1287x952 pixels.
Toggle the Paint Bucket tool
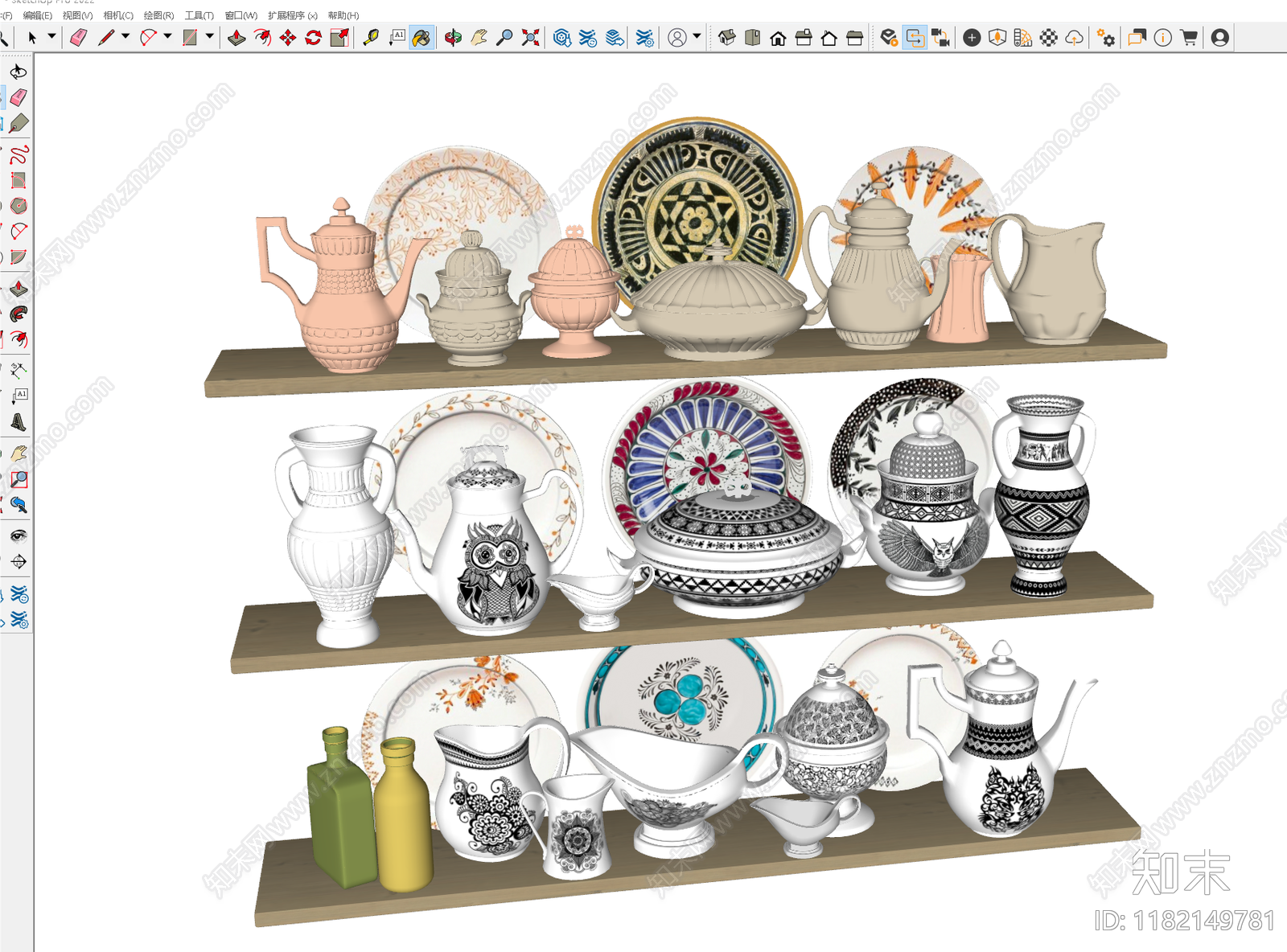pos(421,38)
